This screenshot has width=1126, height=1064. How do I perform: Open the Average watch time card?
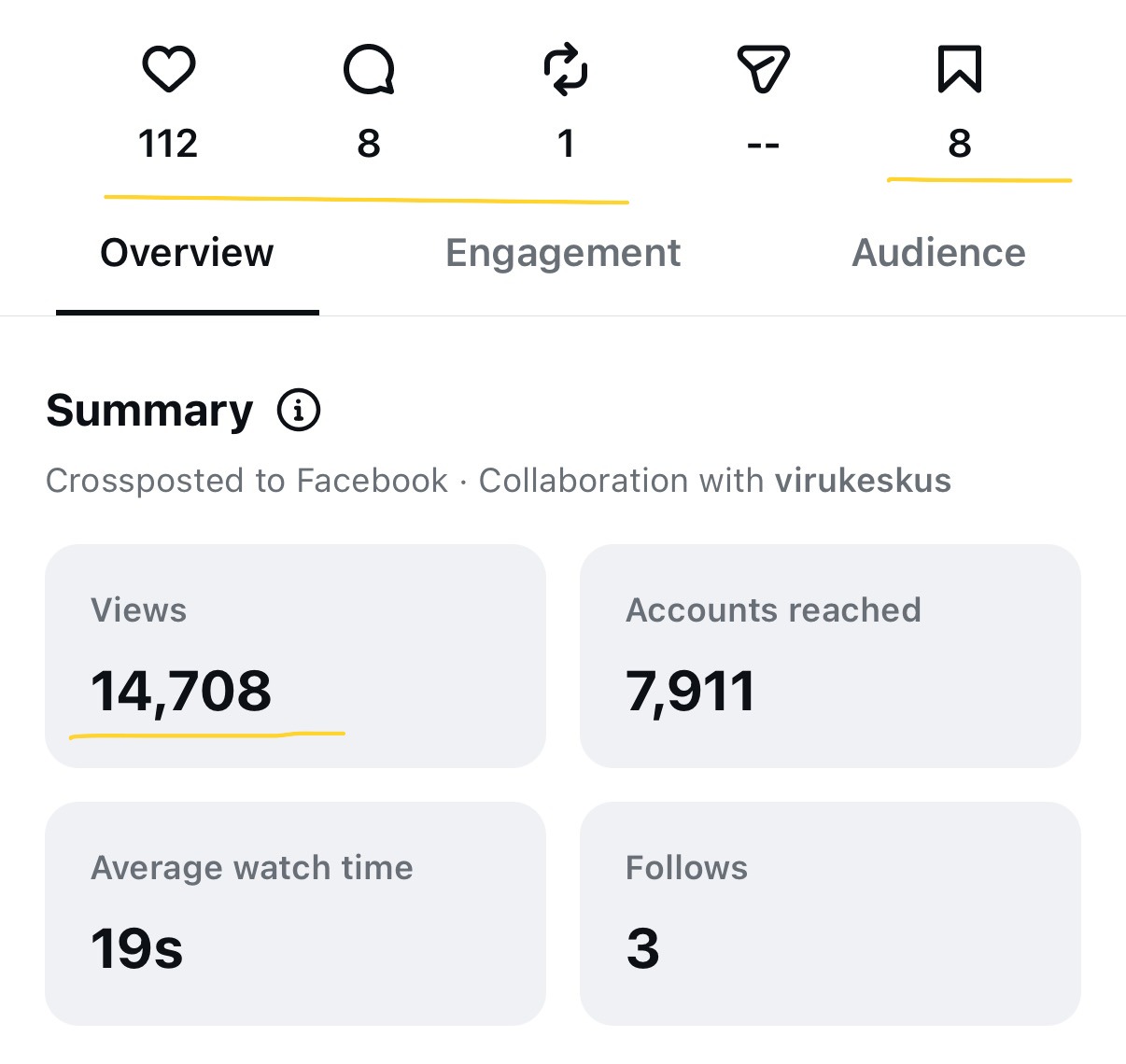click(295, 914)
